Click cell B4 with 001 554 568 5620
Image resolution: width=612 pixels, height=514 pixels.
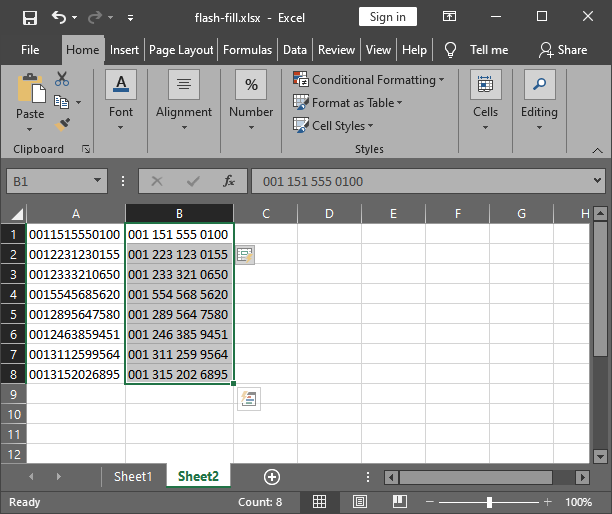click(179, 294)
